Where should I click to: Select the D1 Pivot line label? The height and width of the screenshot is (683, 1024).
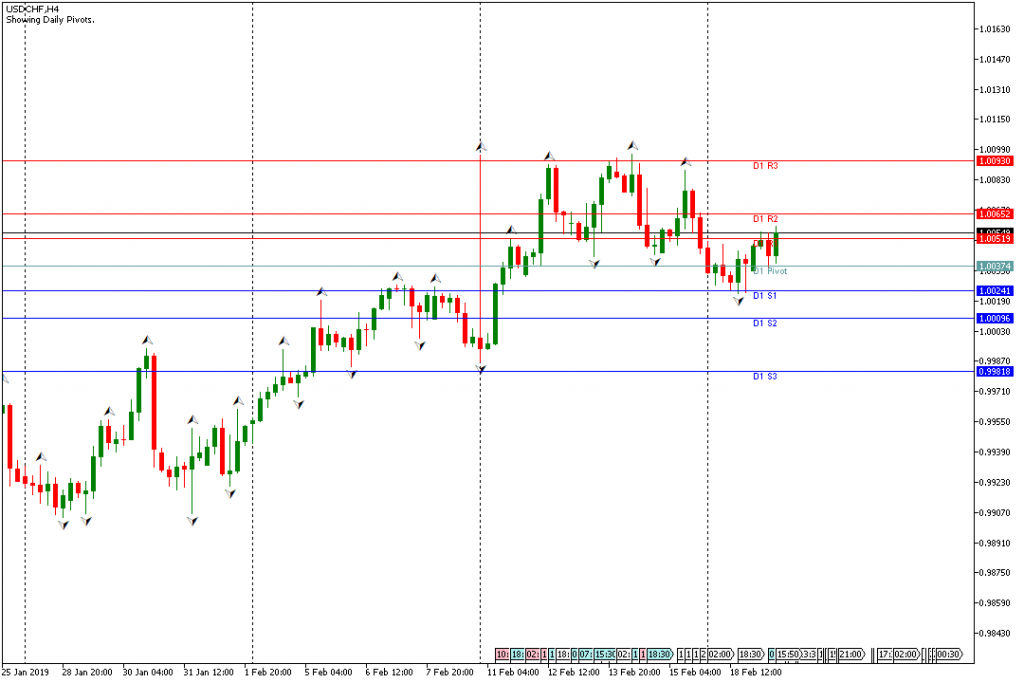(x=770, y=271)
